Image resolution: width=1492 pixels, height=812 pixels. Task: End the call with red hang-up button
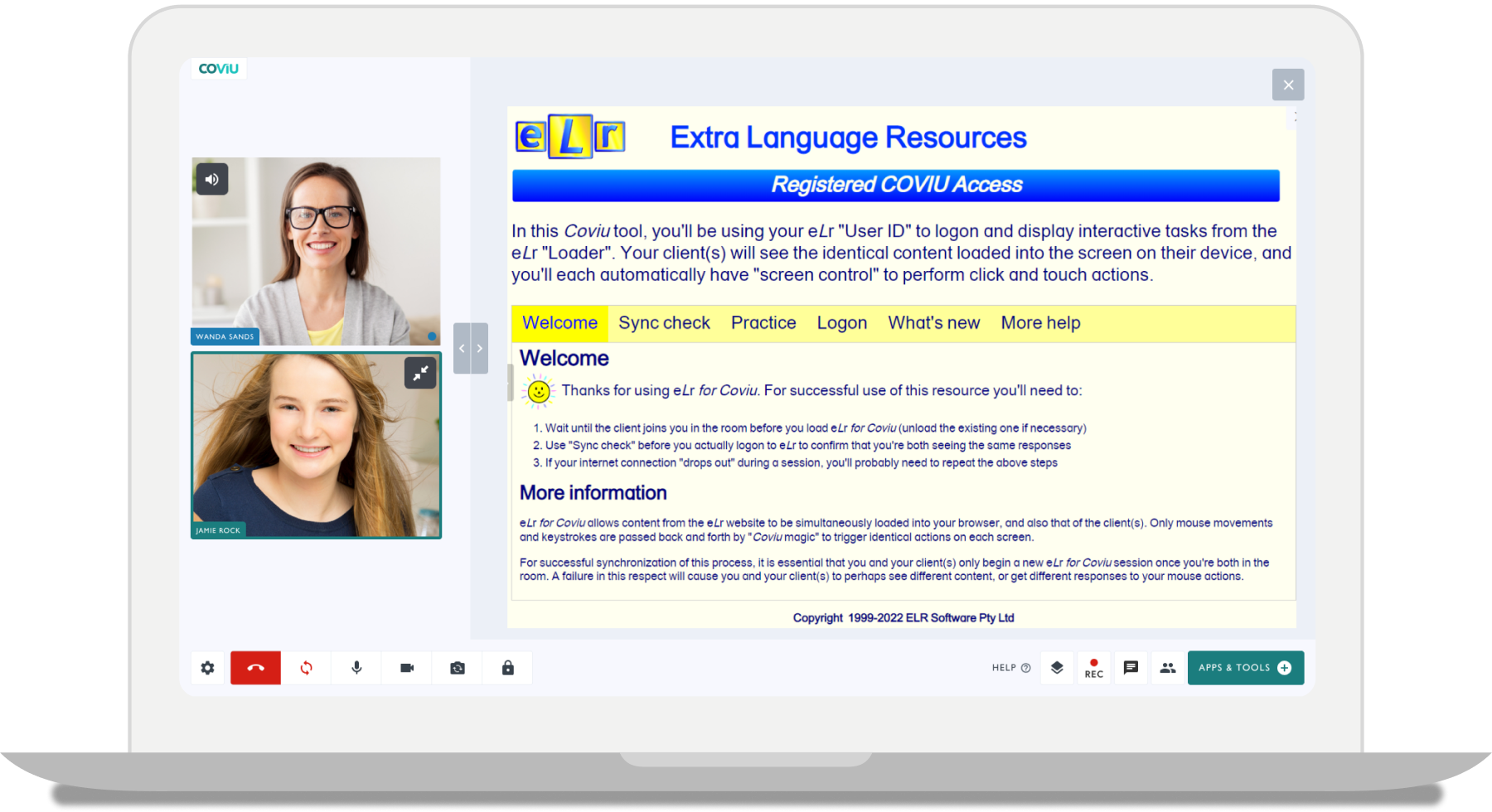click(x=255, y=668)
